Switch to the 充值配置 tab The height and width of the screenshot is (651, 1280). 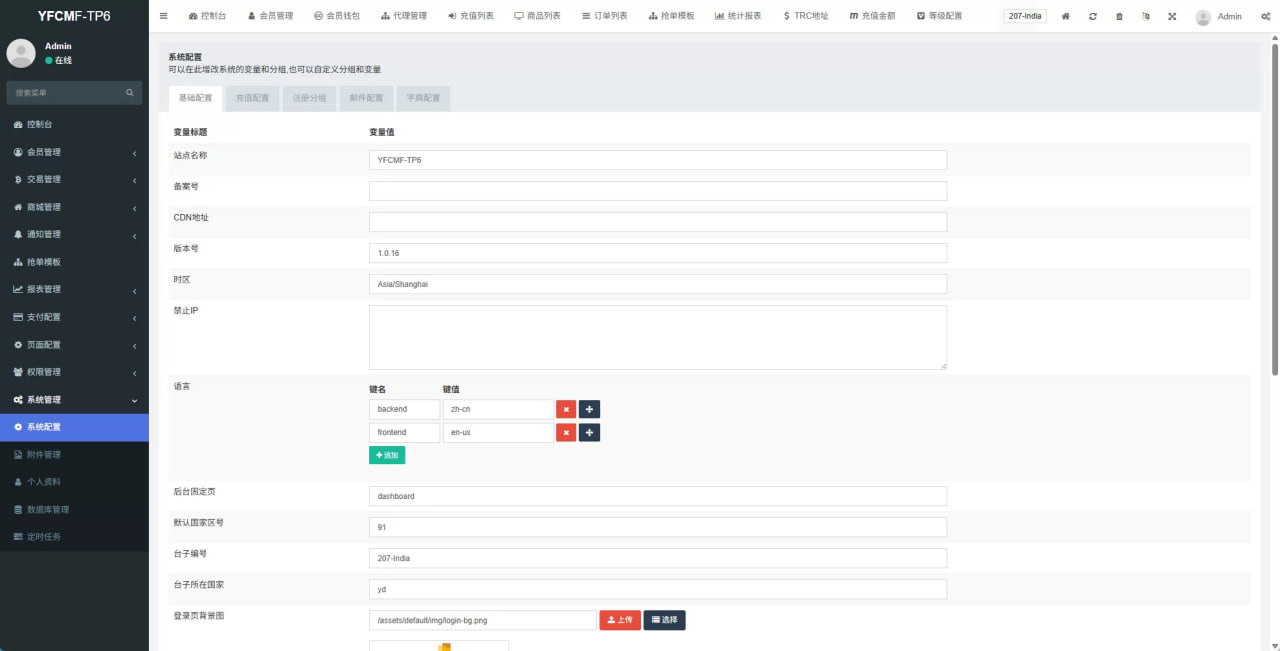tap(252, 98)
